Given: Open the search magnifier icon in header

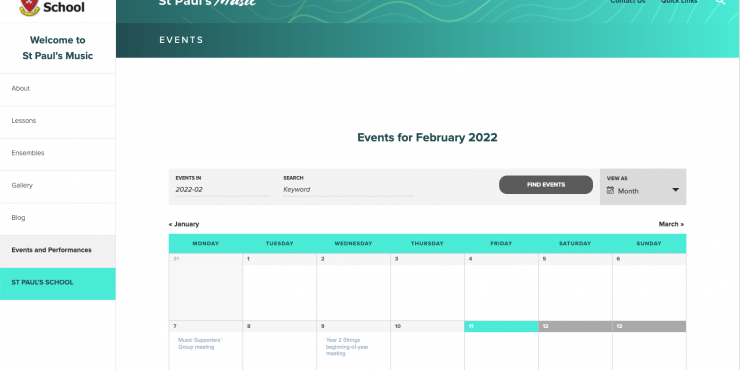Looking at the screenshot, I should (x=721, y=2).
